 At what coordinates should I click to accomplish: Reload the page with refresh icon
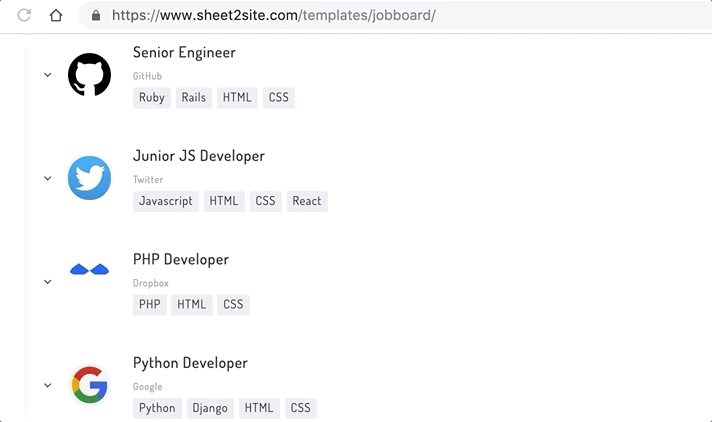pos(24,16)
